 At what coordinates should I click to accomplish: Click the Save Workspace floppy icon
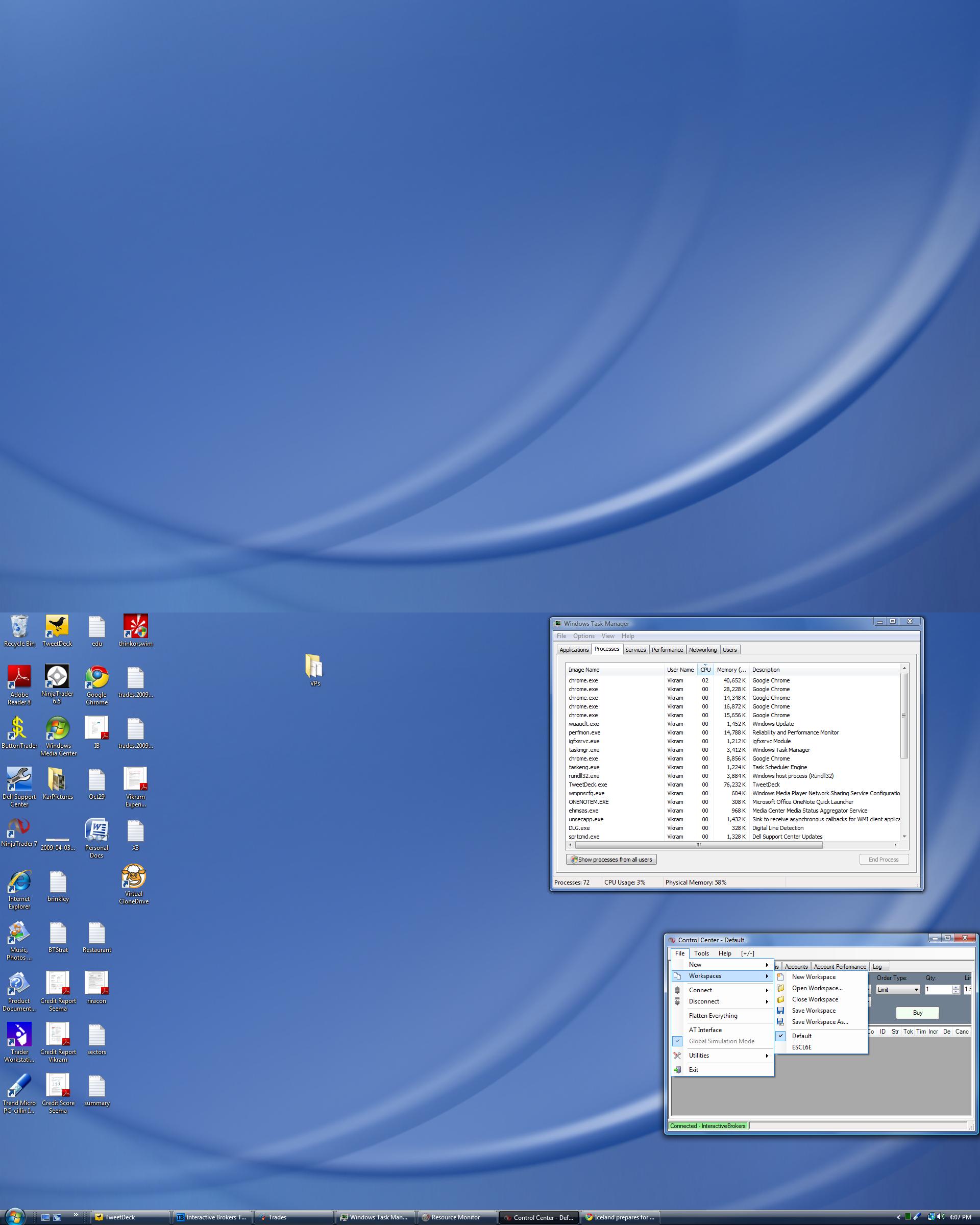(x=780, y=1010)
